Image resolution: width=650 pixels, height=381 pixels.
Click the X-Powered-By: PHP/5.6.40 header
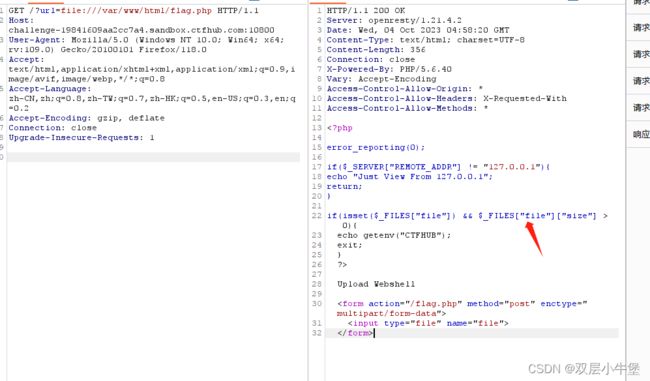tap(389, 69)
